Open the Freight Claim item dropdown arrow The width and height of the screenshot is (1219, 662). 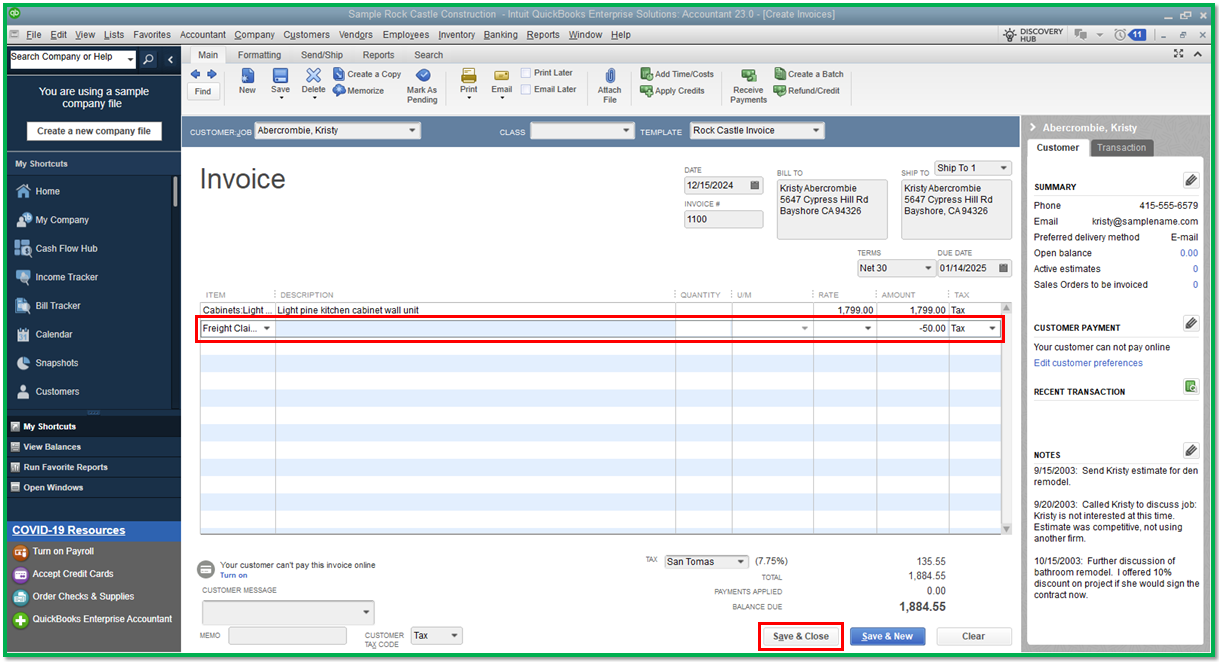click(x=267, y=329)
